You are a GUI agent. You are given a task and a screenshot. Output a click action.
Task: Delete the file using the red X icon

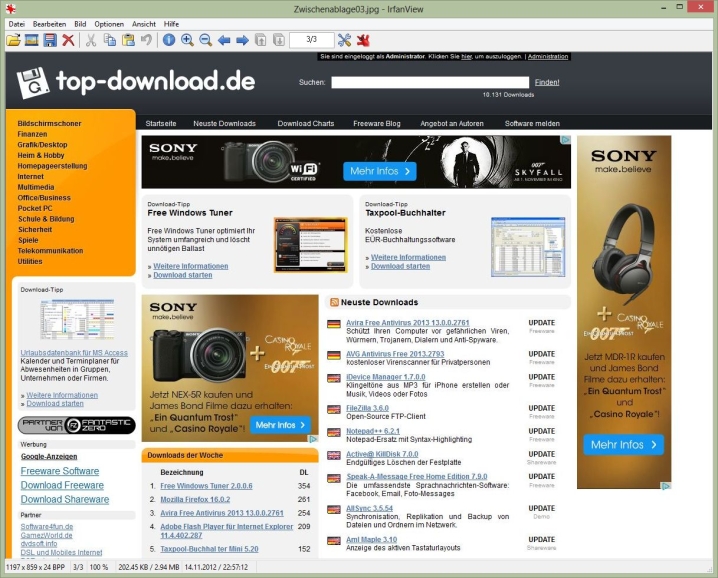68,40
